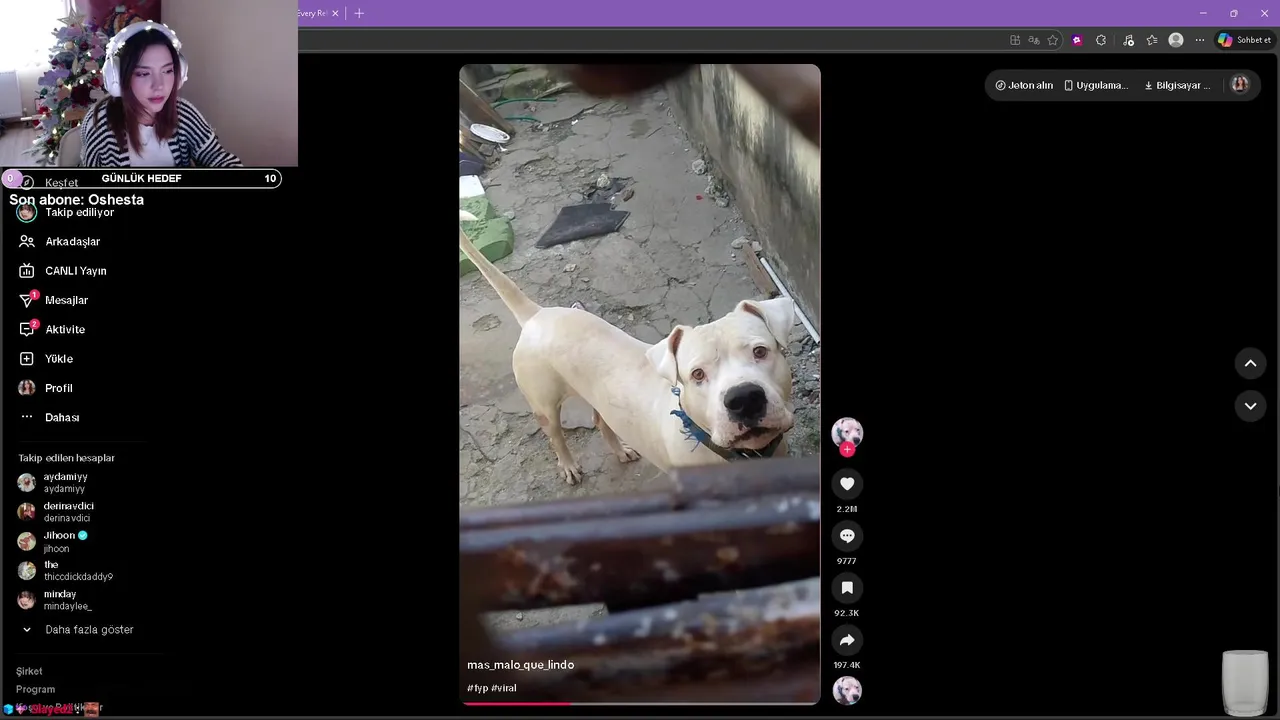Open the comments bubble showing 9777
This screenshot has width=1280, height=720.
[x=847, y=536]
